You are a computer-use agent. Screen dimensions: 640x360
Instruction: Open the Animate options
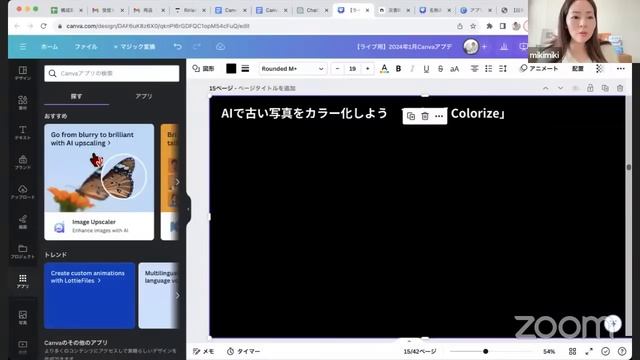click(x=539, y=69)
